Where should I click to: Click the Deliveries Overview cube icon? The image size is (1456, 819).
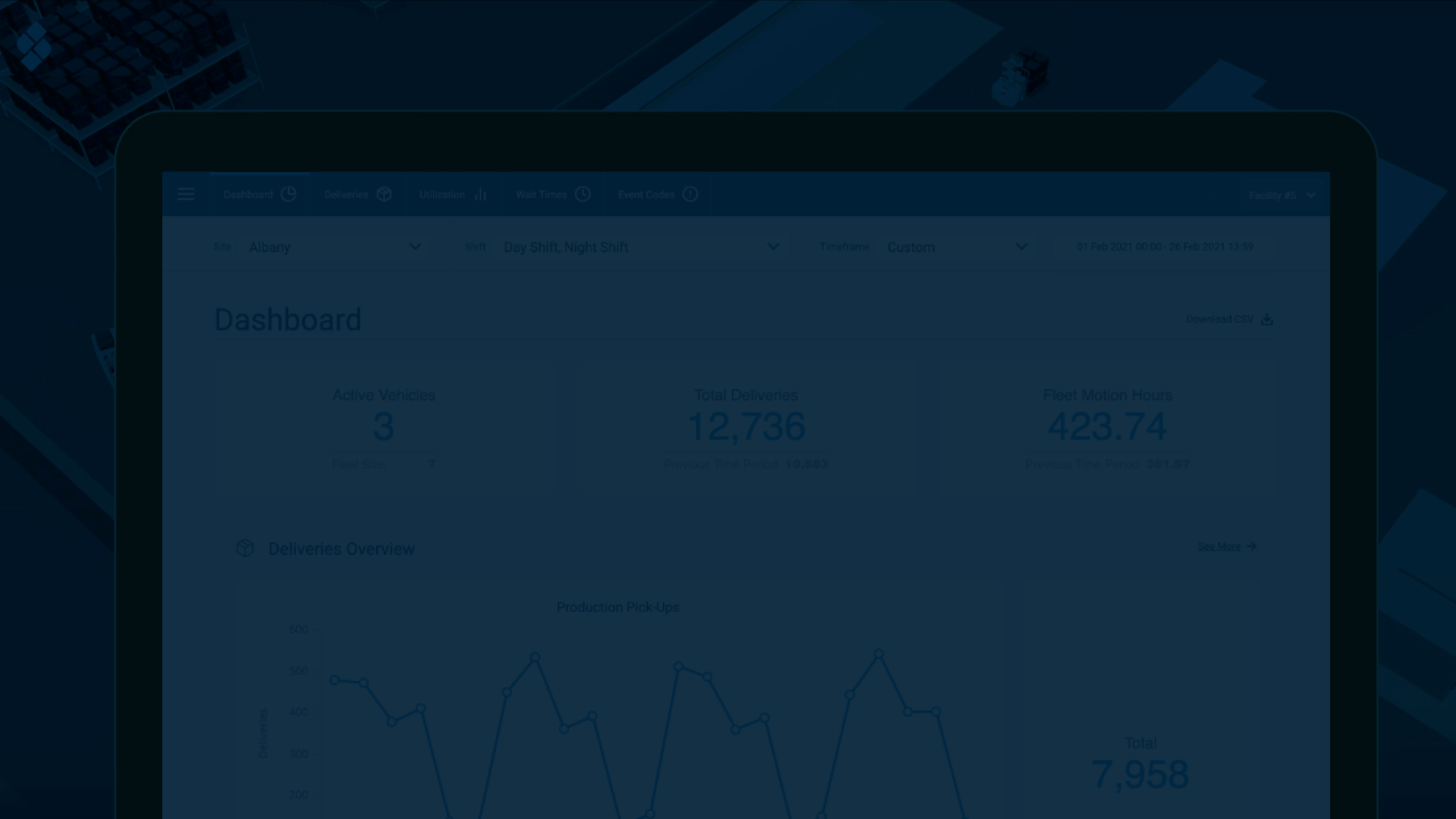245,548
